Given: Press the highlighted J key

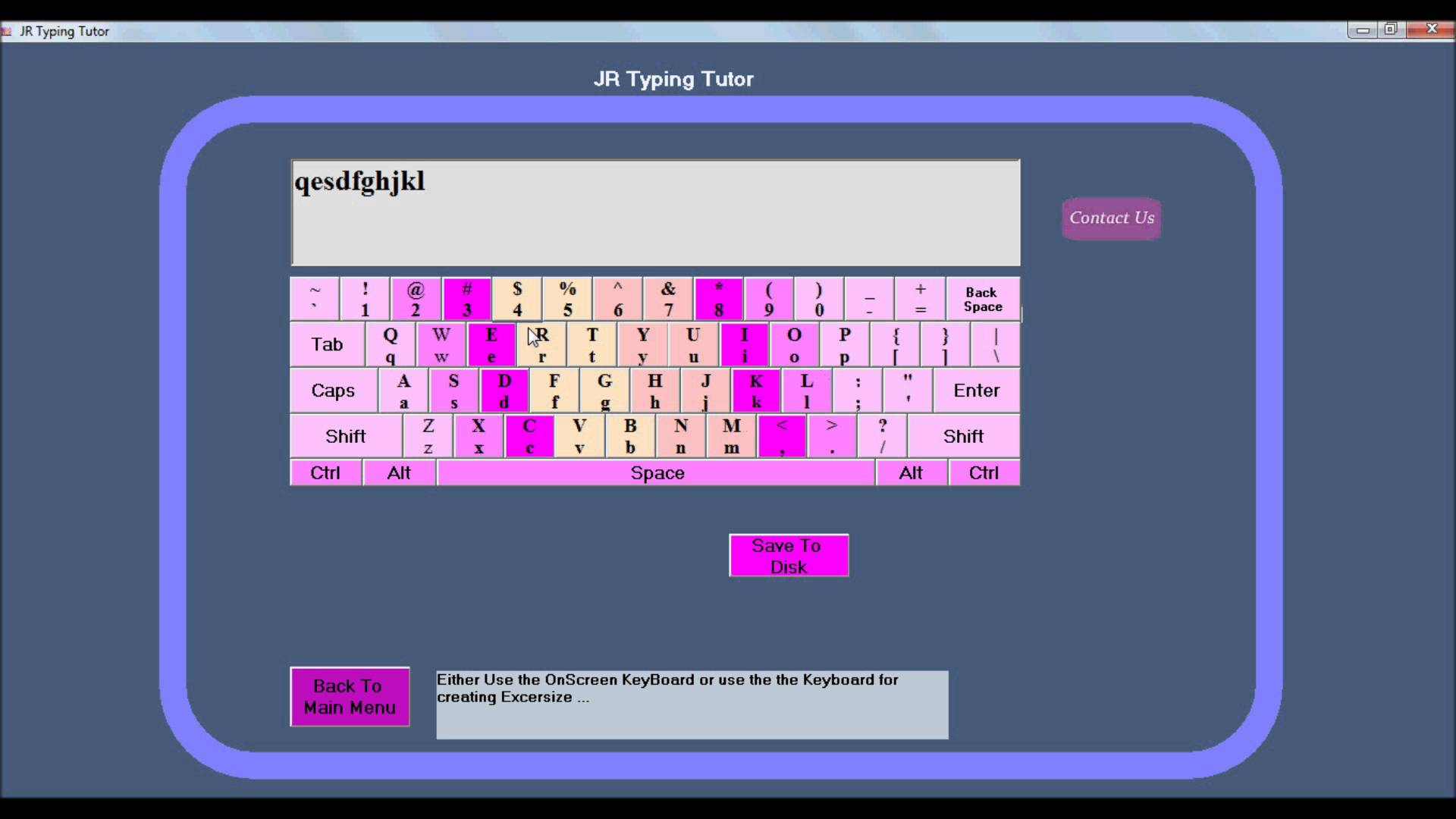Looking at the screenshot, I should tap(706, 390).
